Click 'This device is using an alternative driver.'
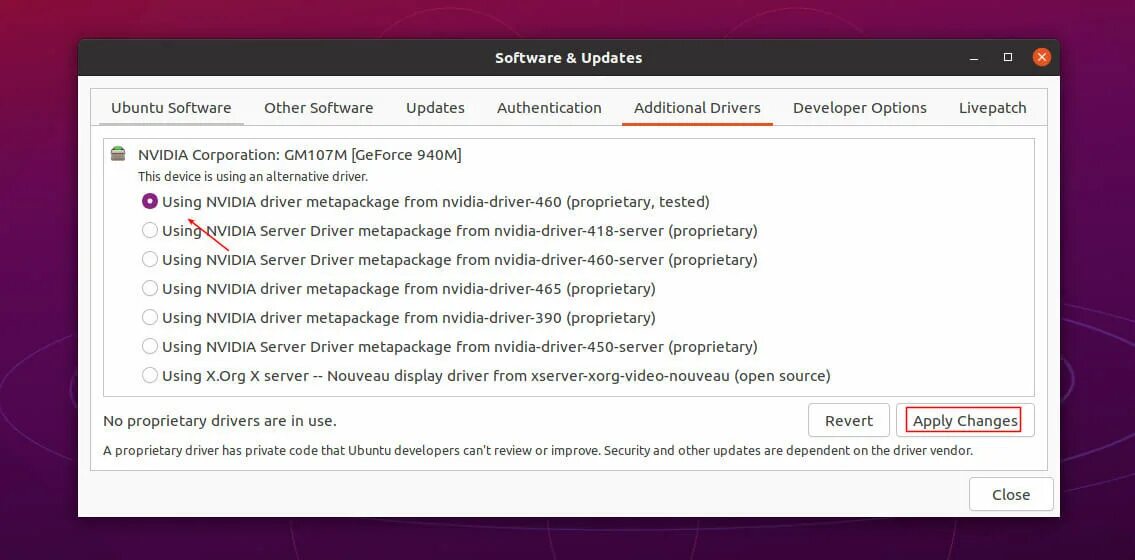The image size is (1135, 560). pyautogui.click(x=253, y=177)
